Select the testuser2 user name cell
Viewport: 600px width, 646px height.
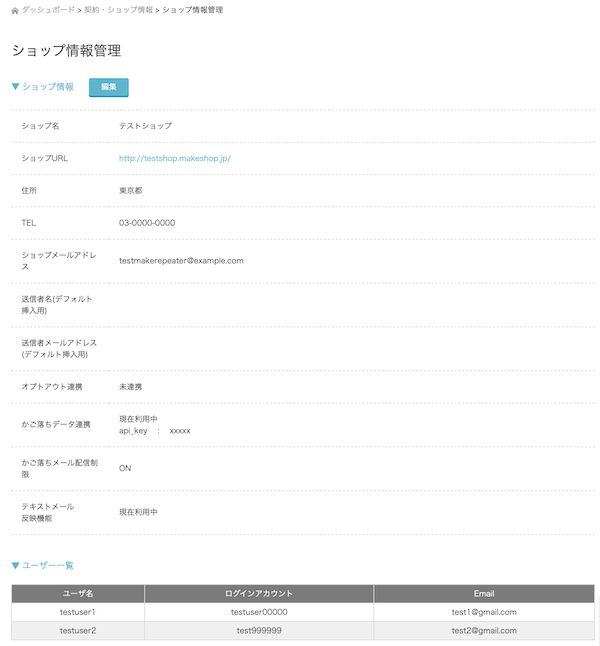(78, 631)
